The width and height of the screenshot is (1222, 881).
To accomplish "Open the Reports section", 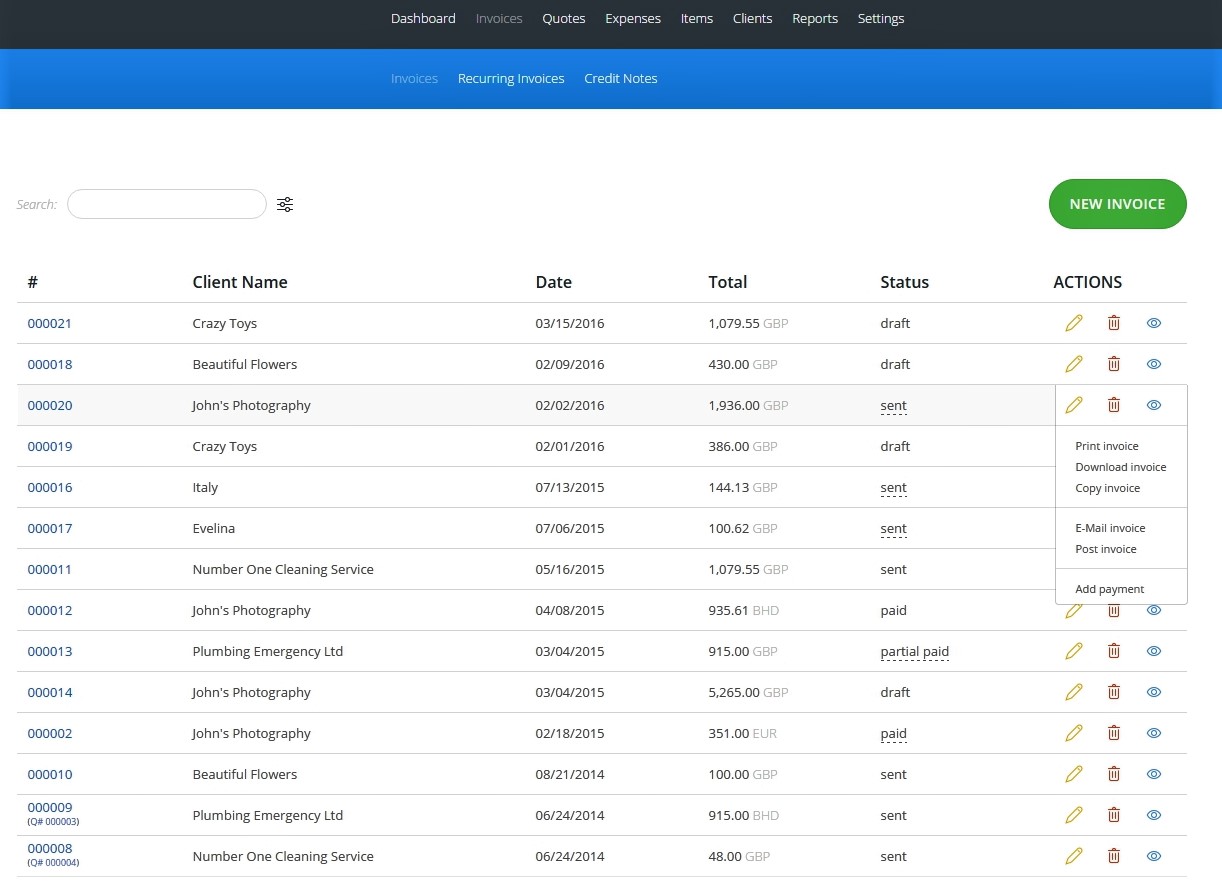I will tap(815, 18).
